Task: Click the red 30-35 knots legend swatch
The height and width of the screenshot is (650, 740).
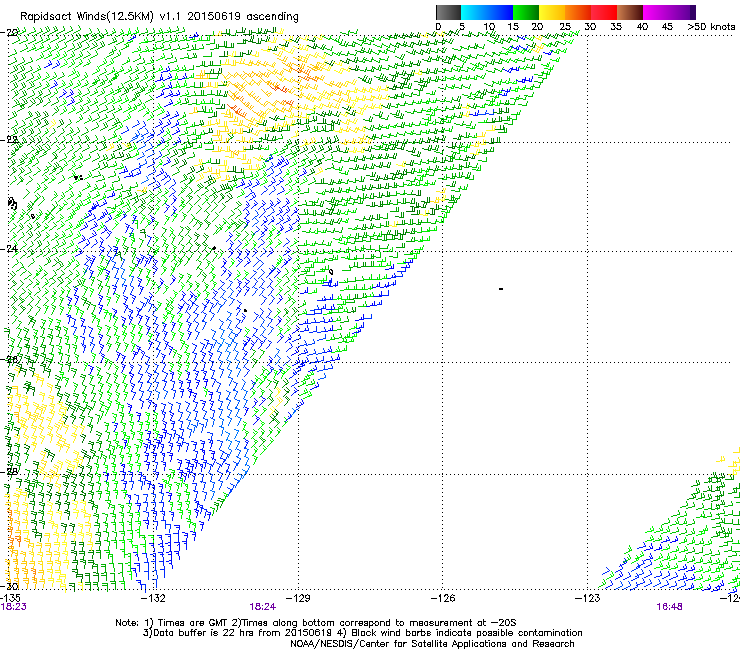Action: pos(604,12)
